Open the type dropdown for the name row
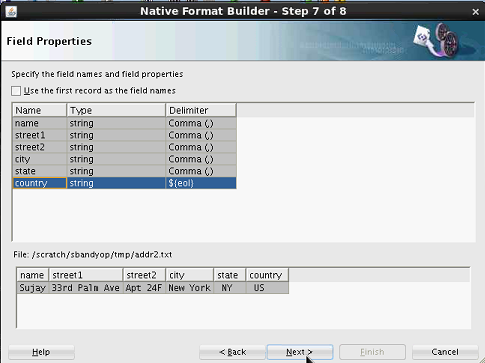This screenshot has height=363, width=485. coord(116,123)
